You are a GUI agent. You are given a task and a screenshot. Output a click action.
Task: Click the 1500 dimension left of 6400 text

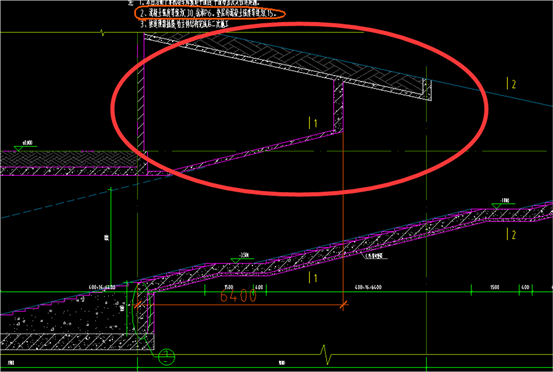pos(229,287)
